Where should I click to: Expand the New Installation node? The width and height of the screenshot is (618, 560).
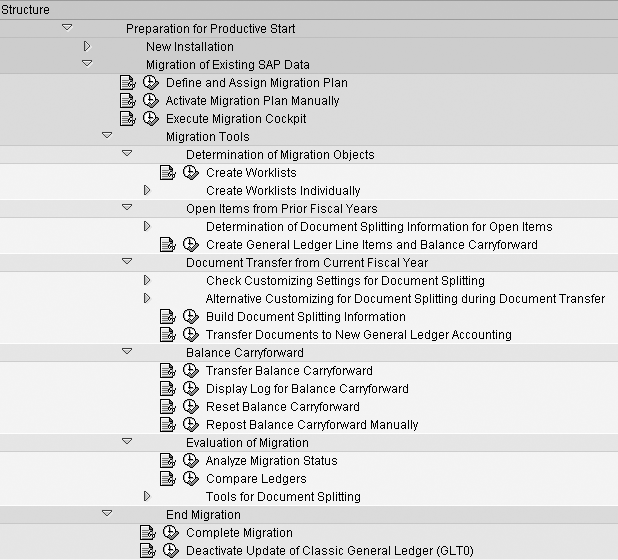(87, 47)
